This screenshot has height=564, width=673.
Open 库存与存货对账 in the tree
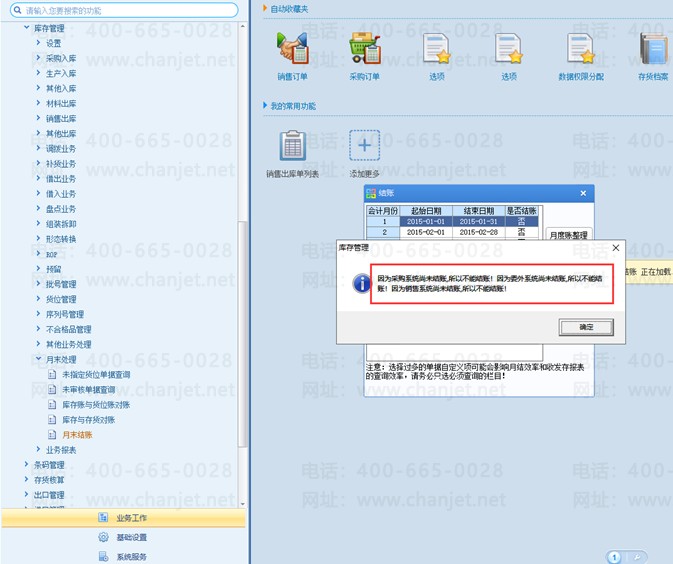coord(88,420)
